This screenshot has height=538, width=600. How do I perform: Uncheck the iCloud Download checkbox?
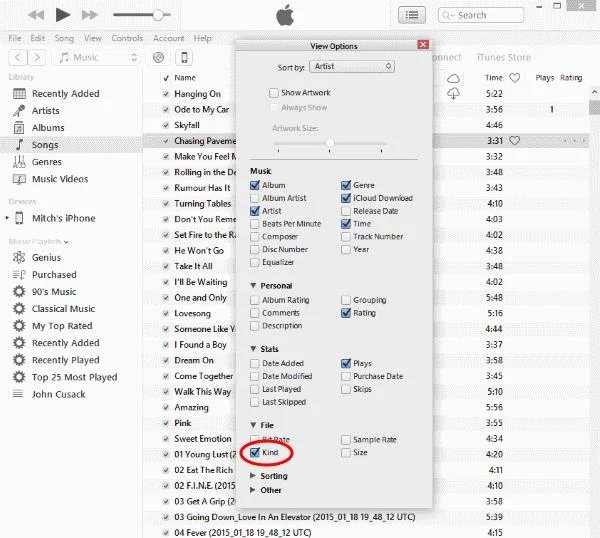point(346,198)
